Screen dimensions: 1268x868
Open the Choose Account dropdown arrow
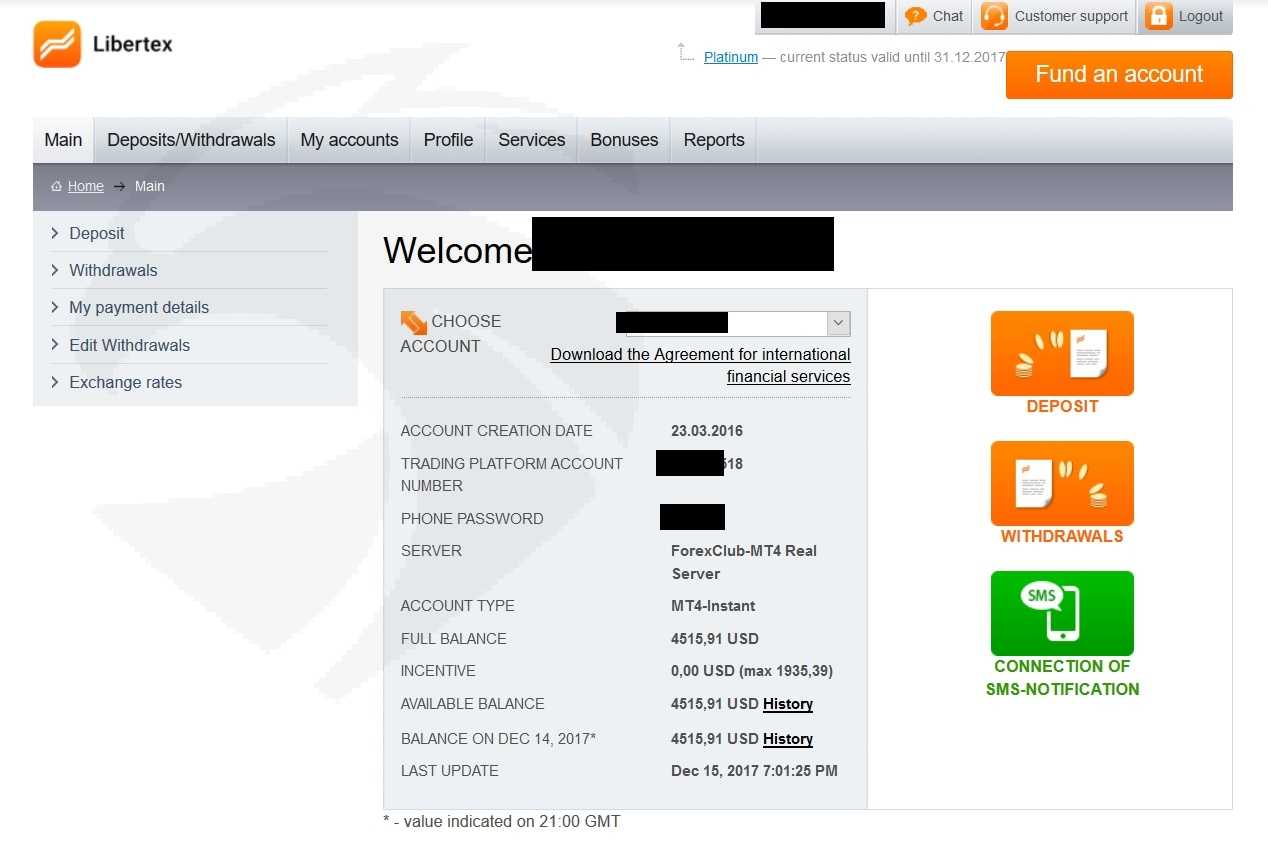[x=839, y=323]
